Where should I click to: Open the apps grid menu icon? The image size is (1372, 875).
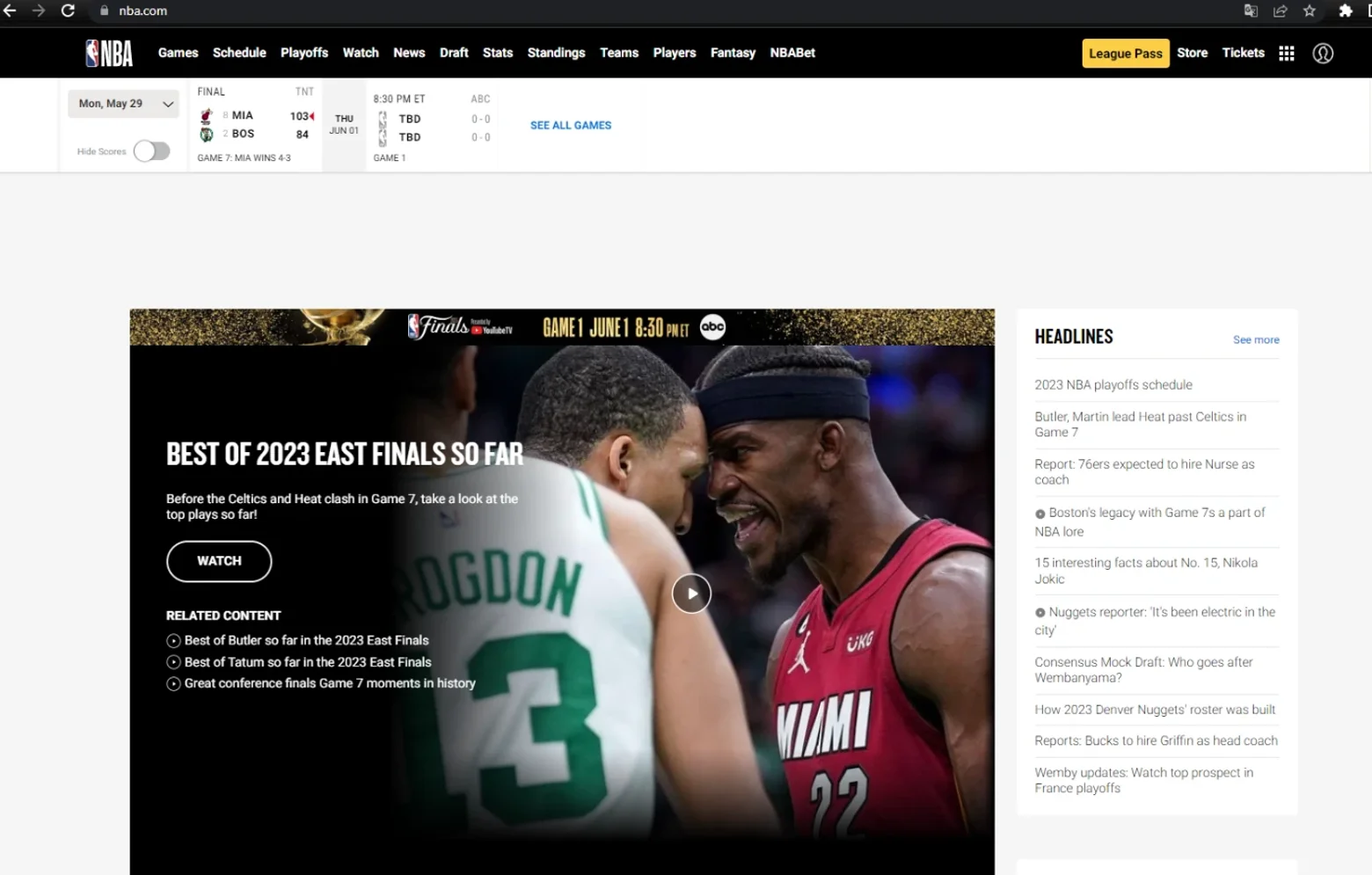(1286, 53)
